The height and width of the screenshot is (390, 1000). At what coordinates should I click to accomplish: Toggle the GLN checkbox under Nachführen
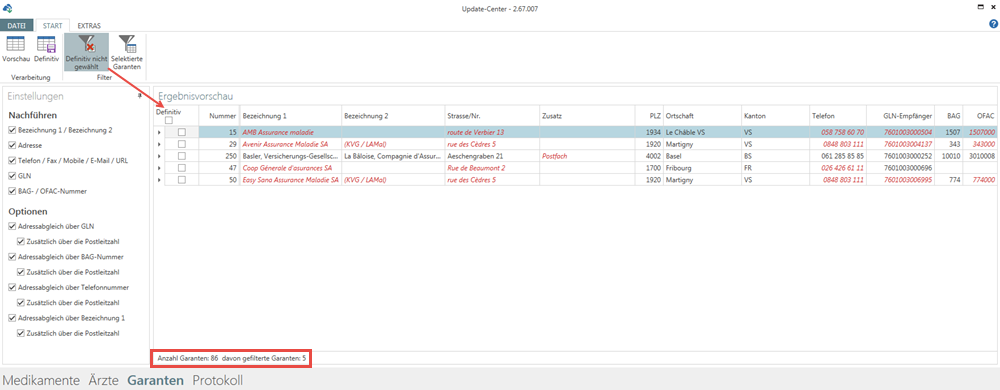[x=12, y=176]
